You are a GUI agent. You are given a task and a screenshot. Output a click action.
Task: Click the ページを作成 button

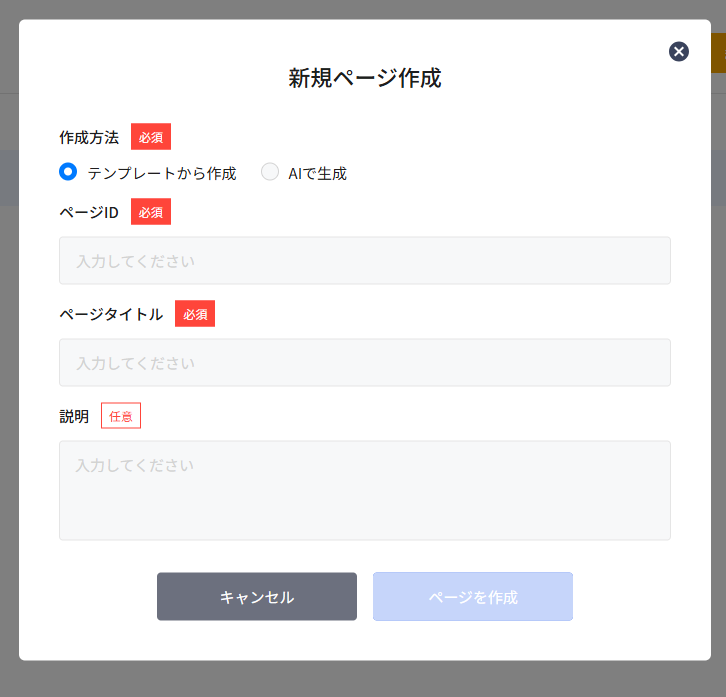click(x=472, y=597)
